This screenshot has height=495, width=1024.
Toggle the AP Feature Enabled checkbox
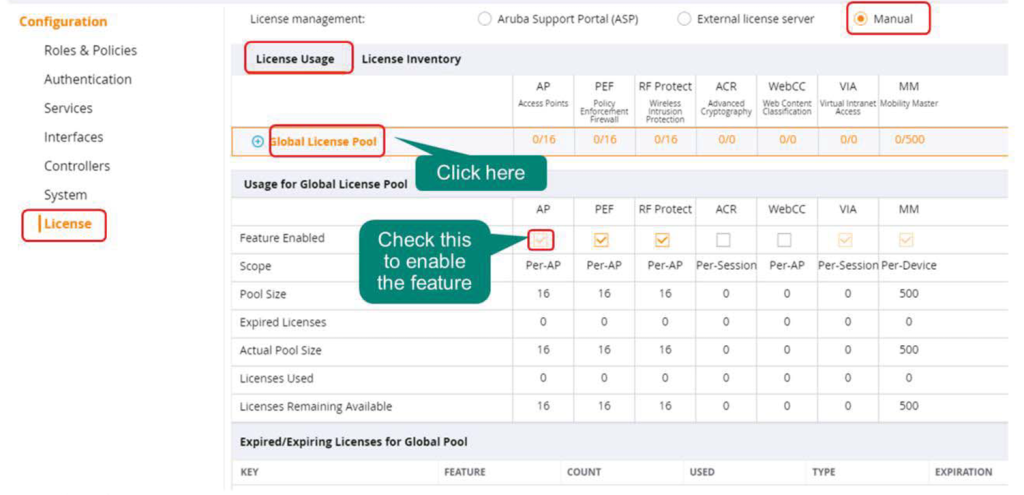[x=541, y=240]
